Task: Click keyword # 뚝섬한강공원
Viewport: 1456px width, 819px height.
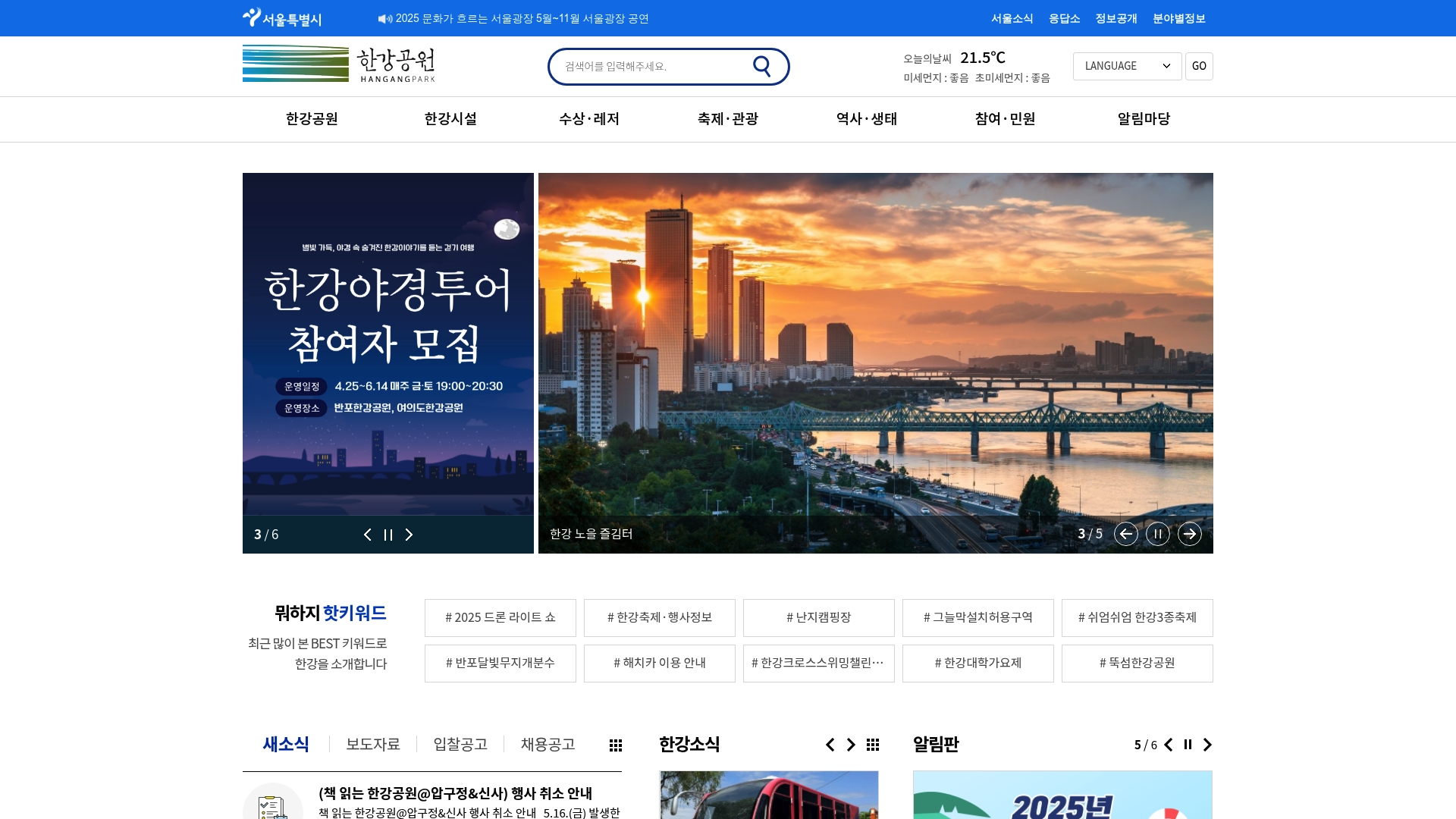Action: pyautogui.click(x=1137, y=664)
